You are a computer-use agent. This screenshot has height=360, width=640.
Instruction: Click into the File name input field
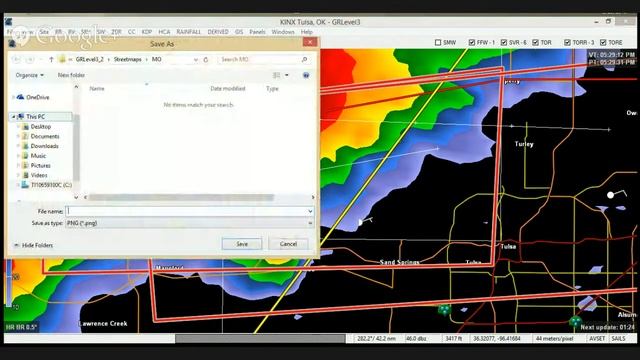point(186,211)
